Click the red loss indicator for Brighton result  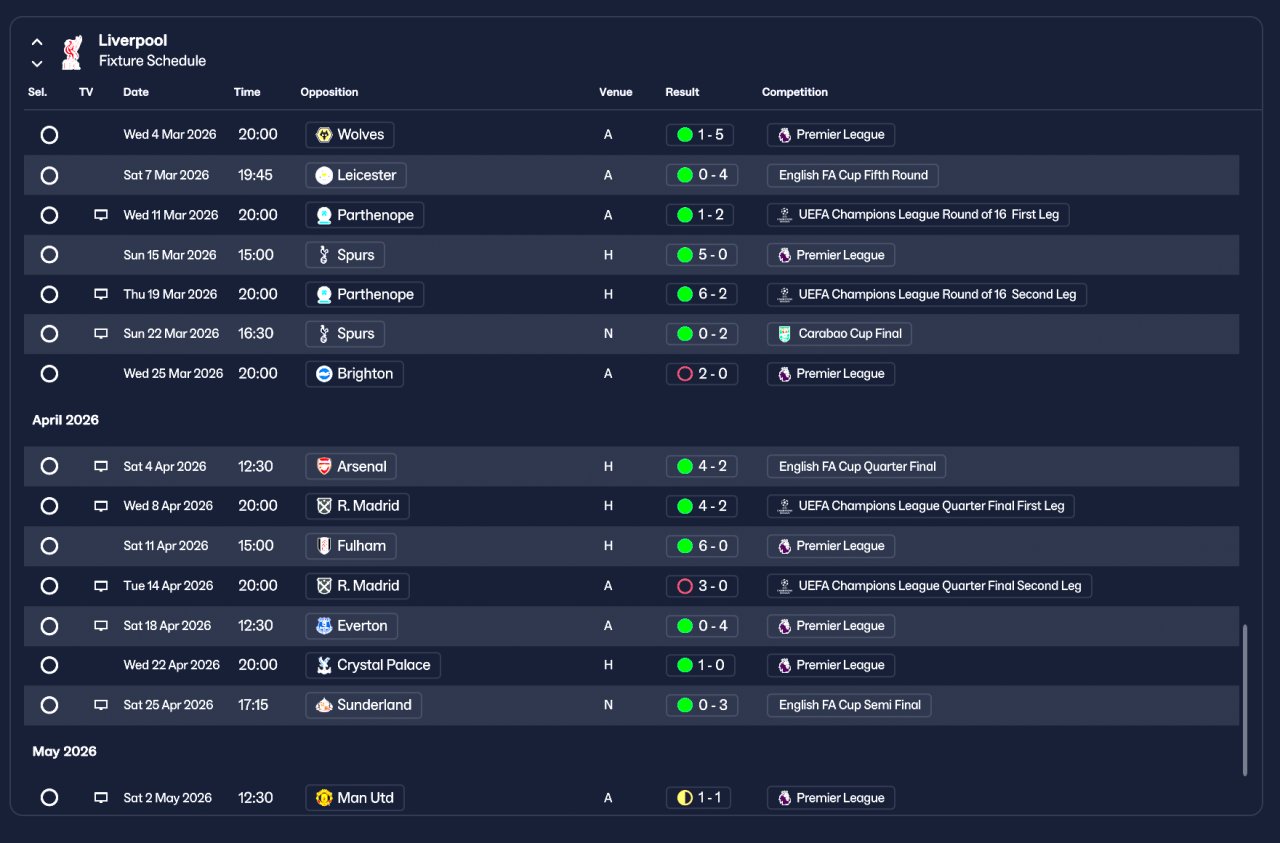(685, 374)
